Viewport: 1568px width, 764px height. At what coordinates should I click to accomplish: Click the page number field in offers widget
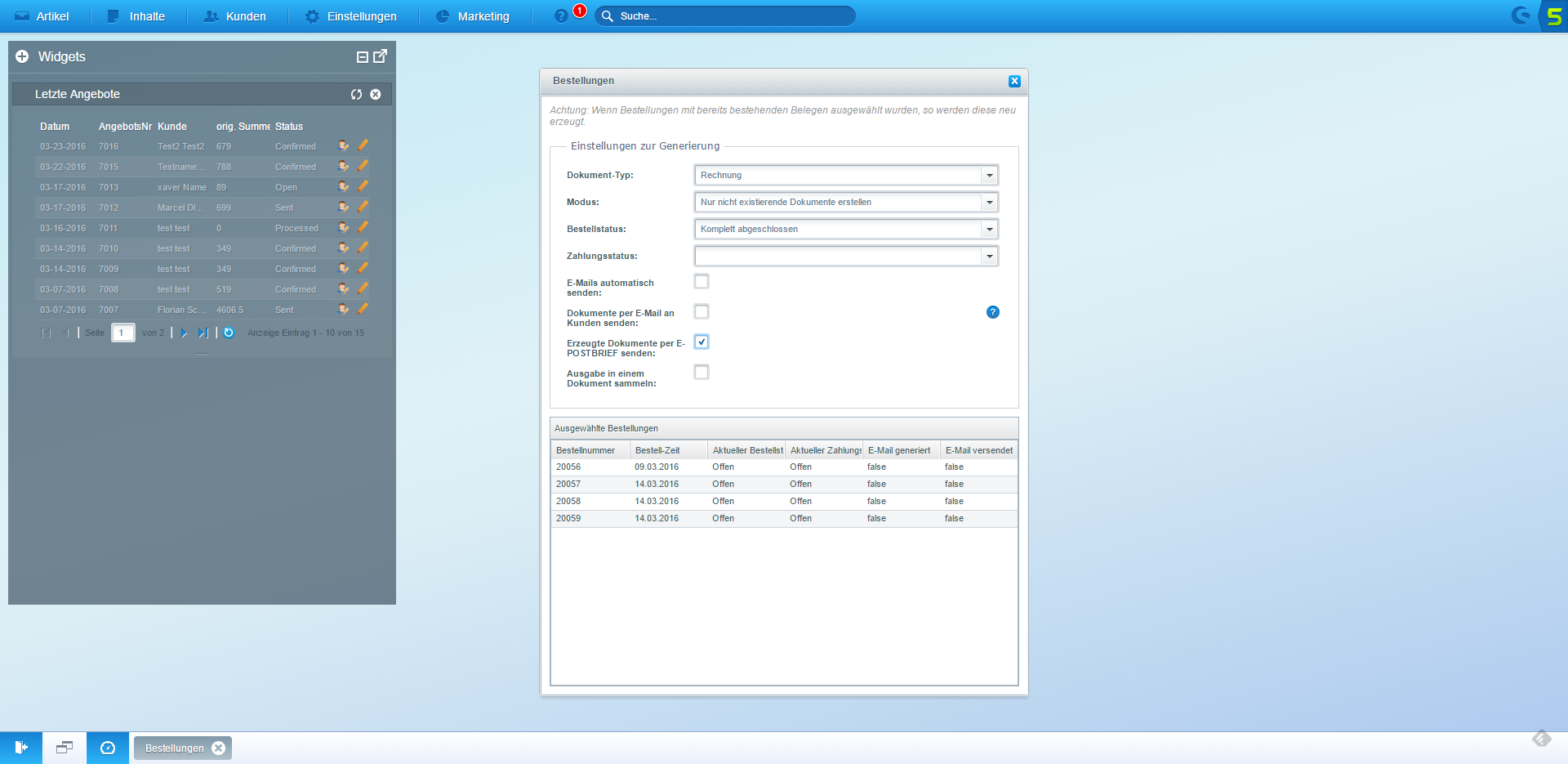click(123, 333)
